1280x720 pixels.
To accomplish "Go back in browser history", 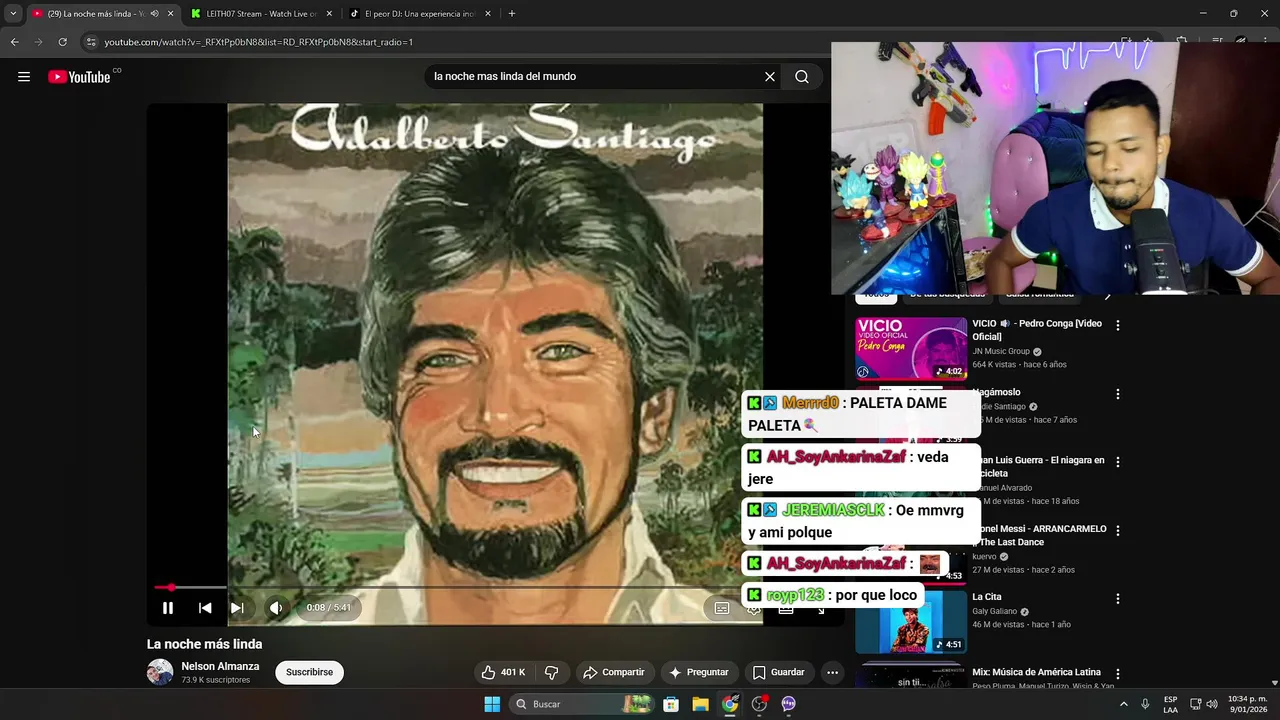I will (14, 42).
